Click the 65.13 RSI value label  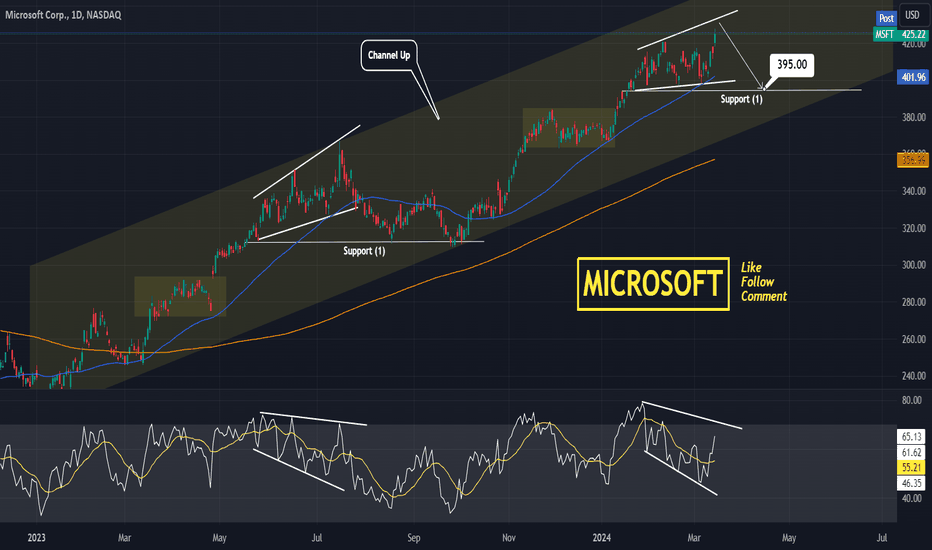(911, 437)
